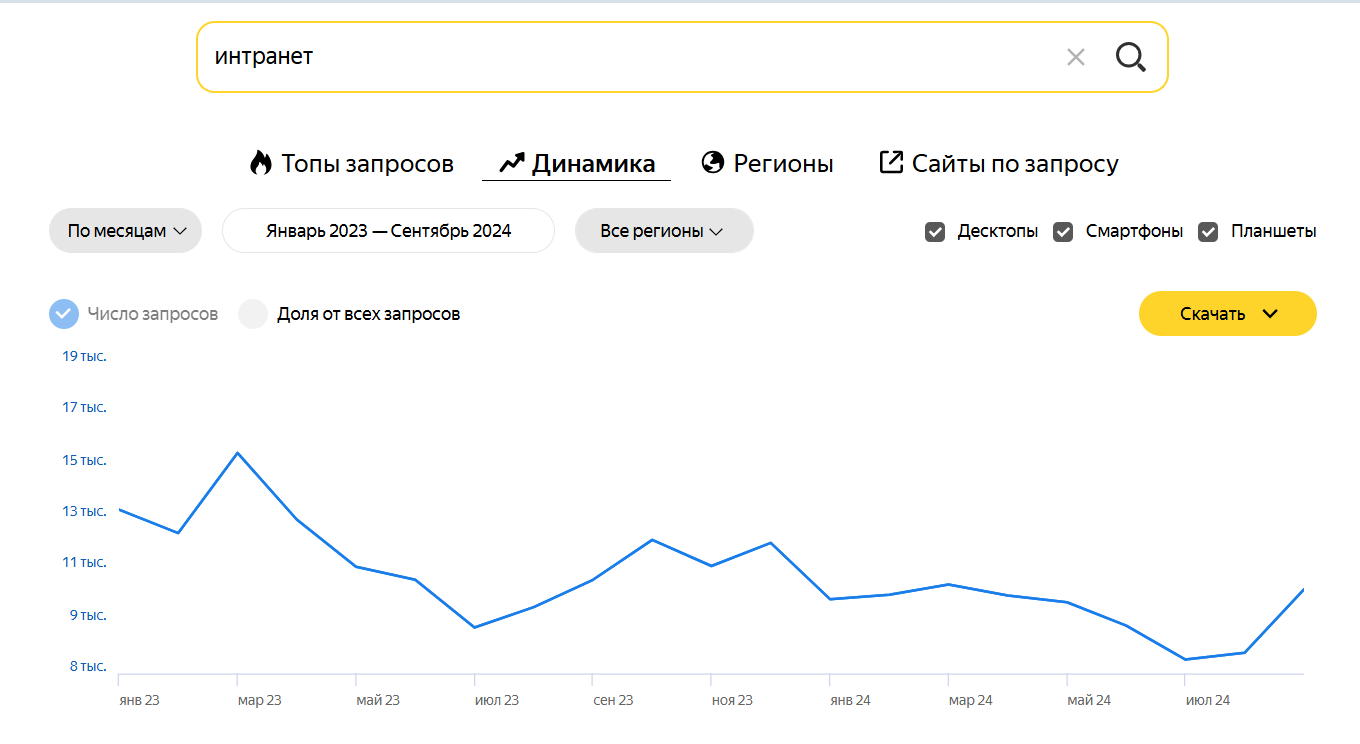Open the Топы запросов tab

point(352,163)
